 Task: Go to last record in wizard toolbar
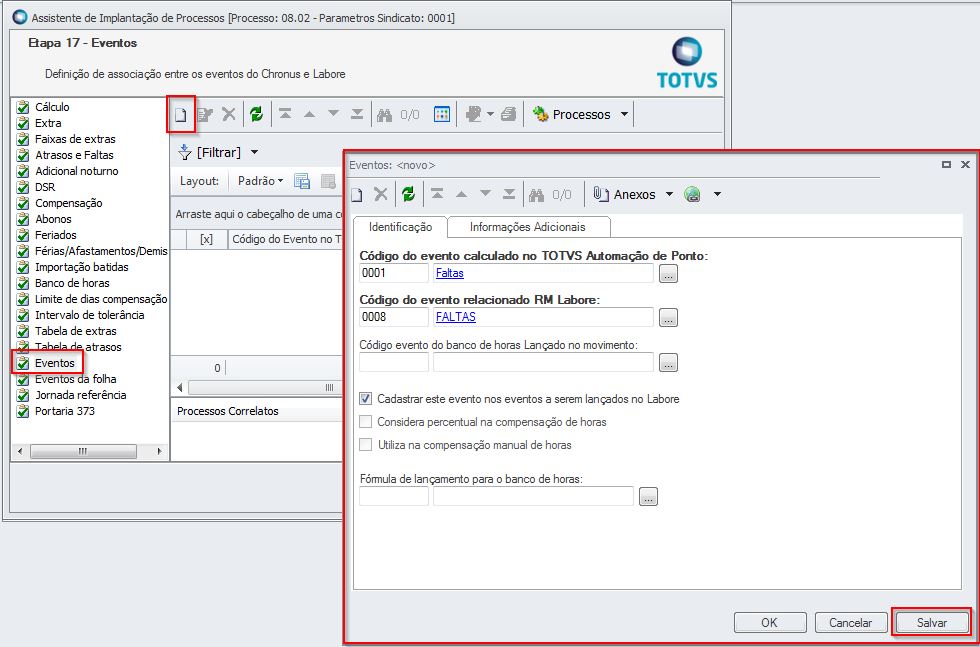pos(357,114)
